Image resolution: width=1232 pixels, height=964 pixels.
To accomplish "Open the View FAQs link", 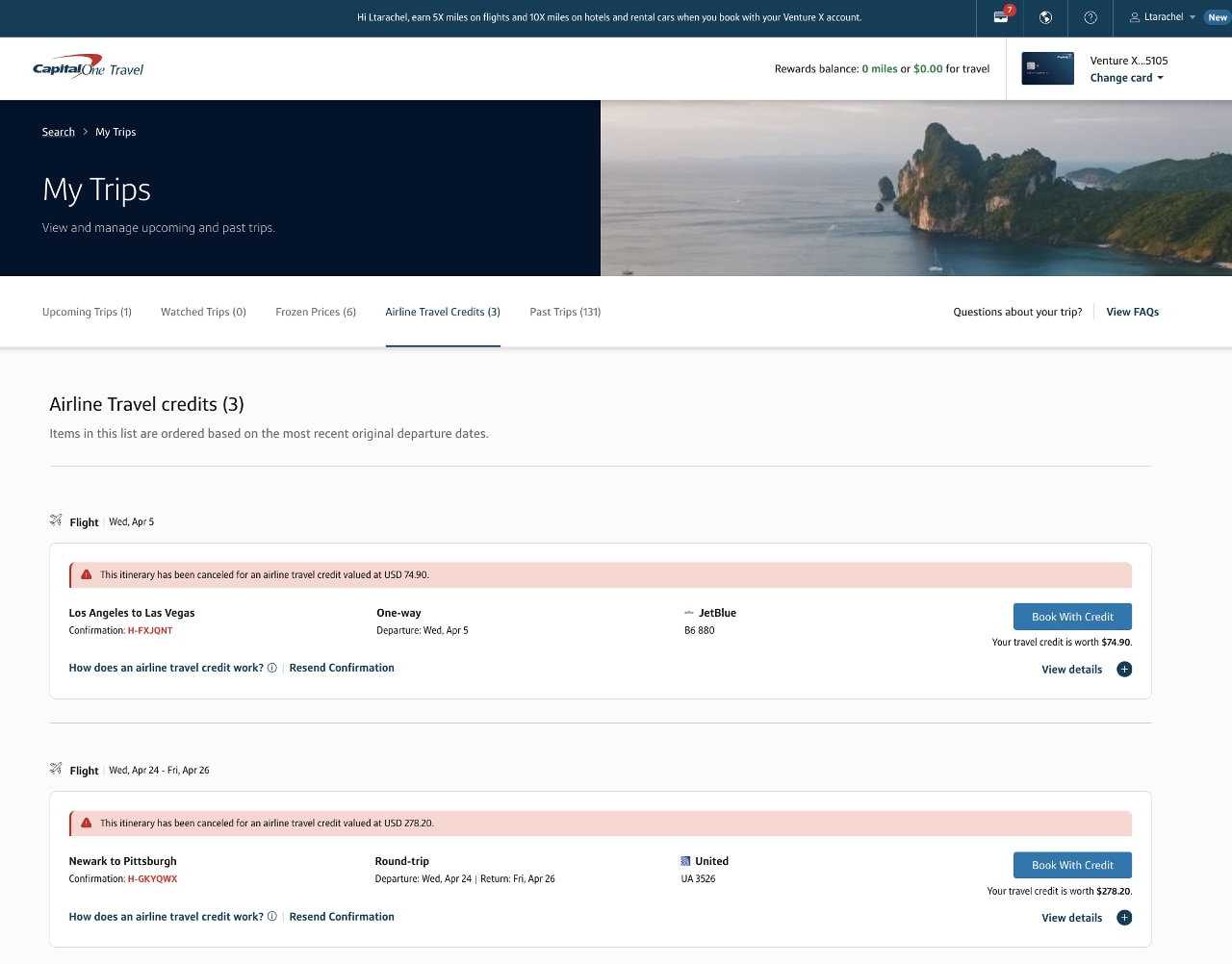I will click(1132, 312).
